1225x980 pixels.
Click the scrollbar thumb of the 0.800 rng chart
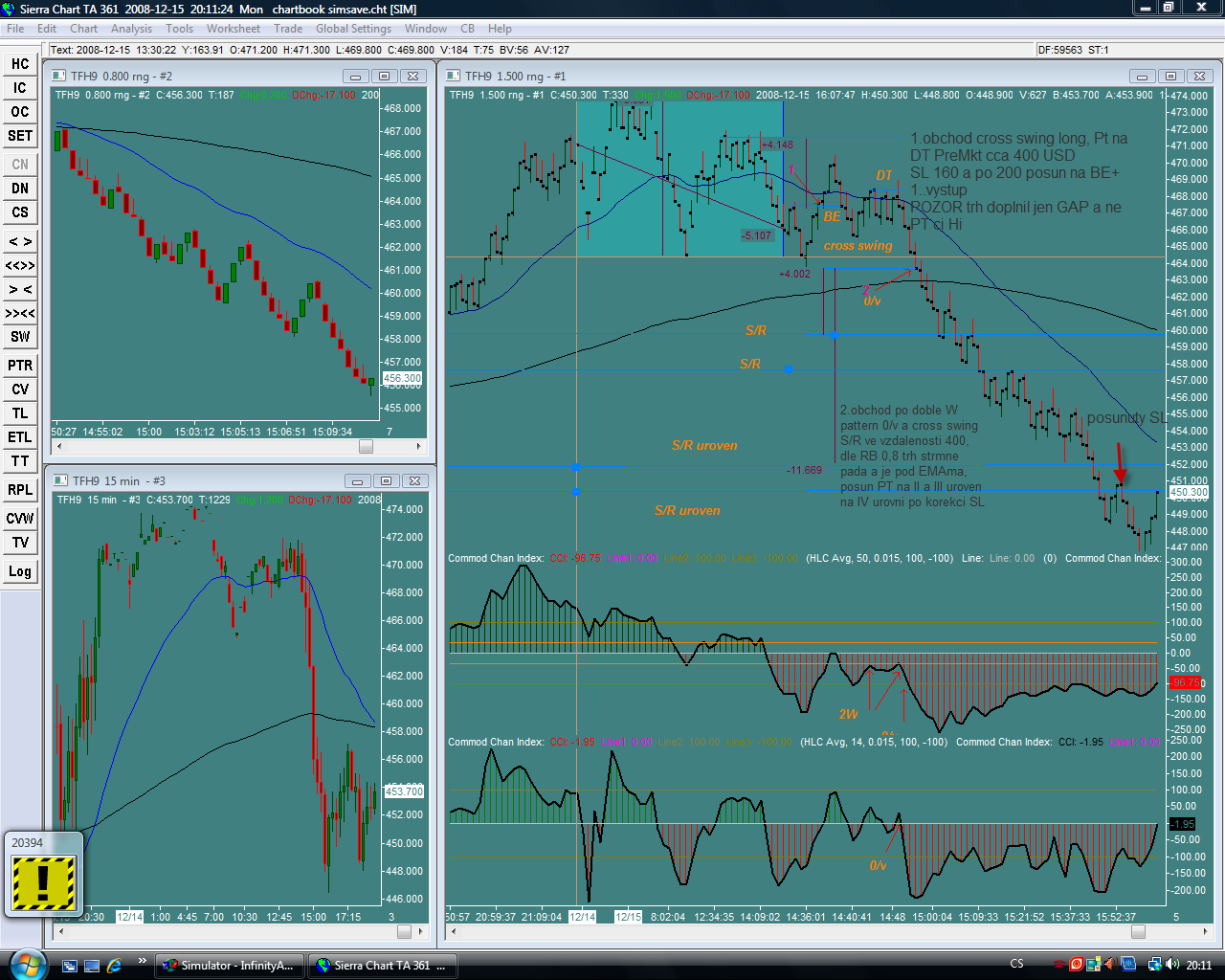(x=366, y=447)
